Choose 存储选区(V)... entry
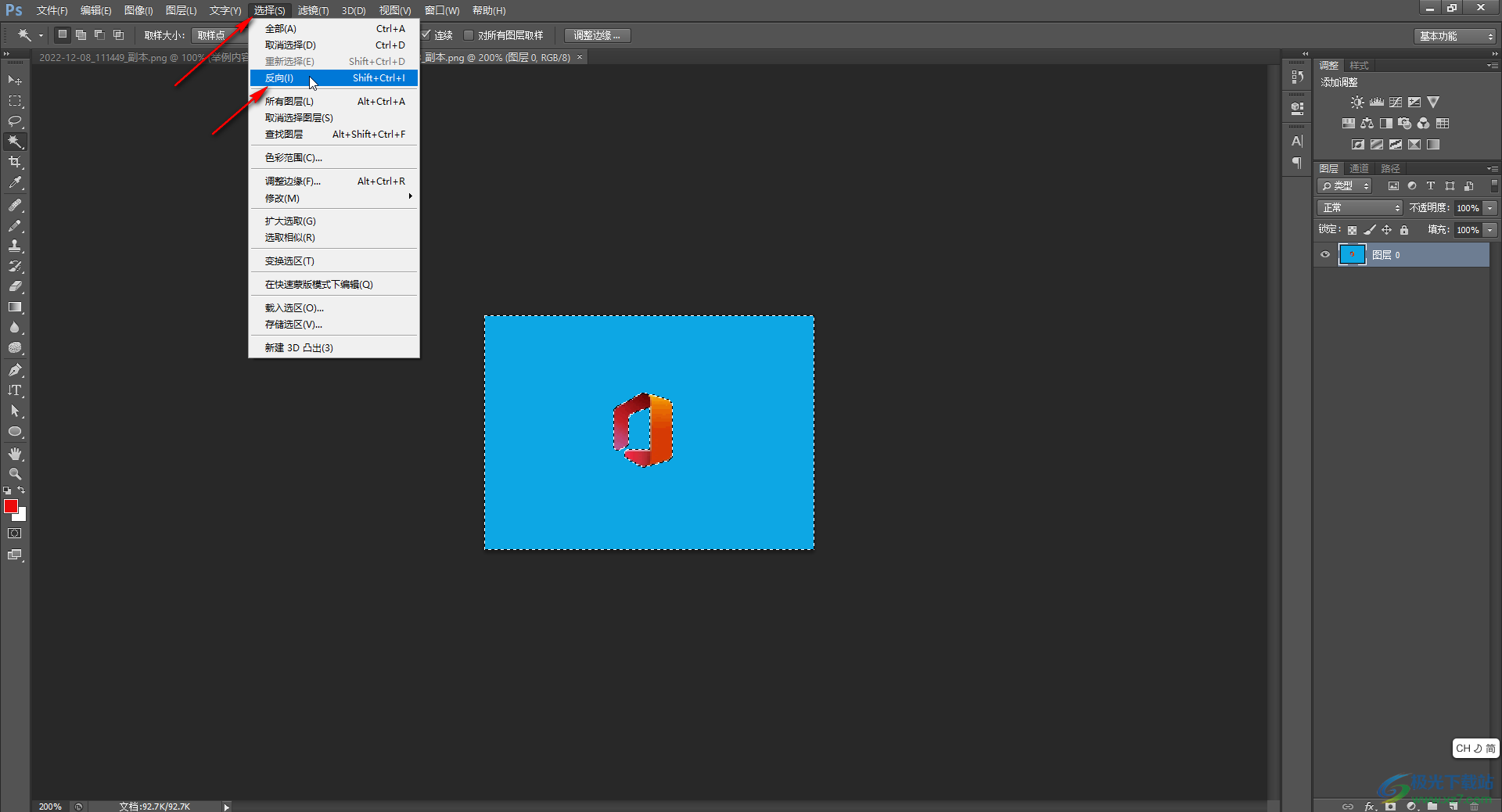The height and width of the screenshot is (812, 1502). point(334,325)
